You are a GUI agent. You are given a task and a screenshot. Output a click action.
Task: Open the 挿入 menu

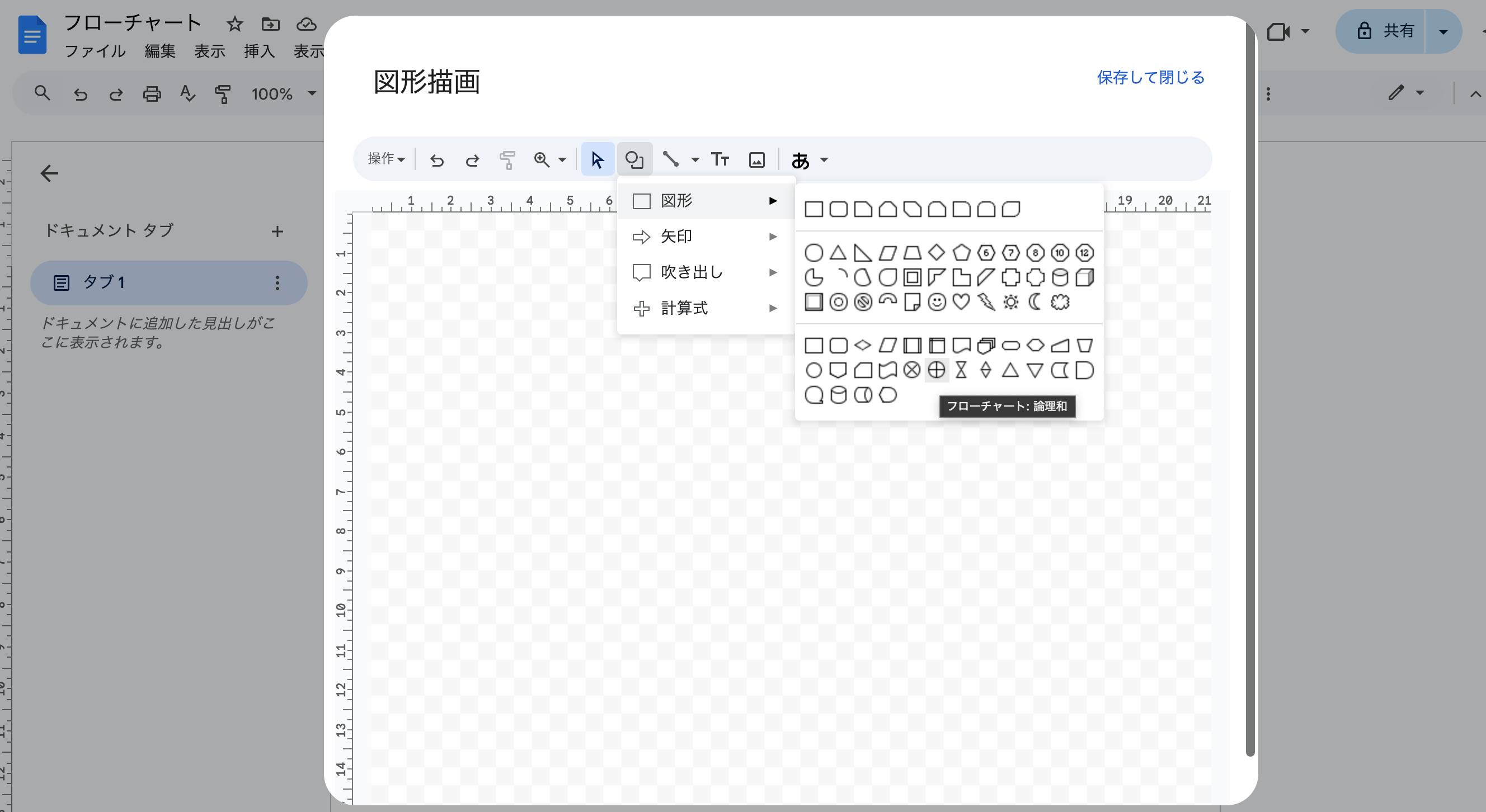(259, 51)
